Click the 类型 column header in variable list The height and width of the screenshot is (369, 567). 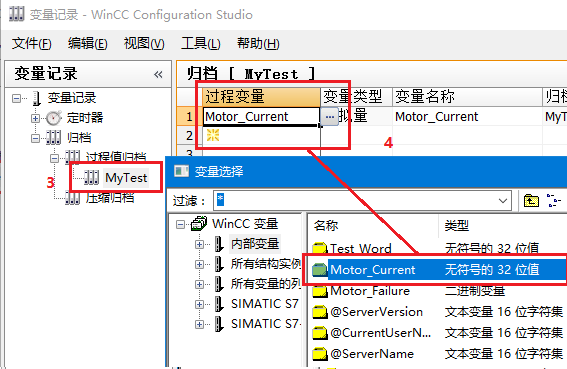[x=503, y=225]
